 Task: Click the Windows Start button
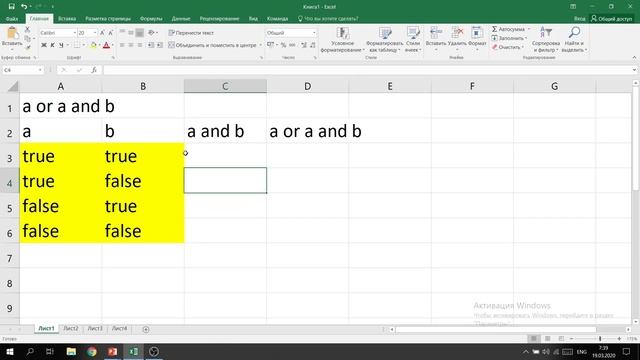[10, 351]
